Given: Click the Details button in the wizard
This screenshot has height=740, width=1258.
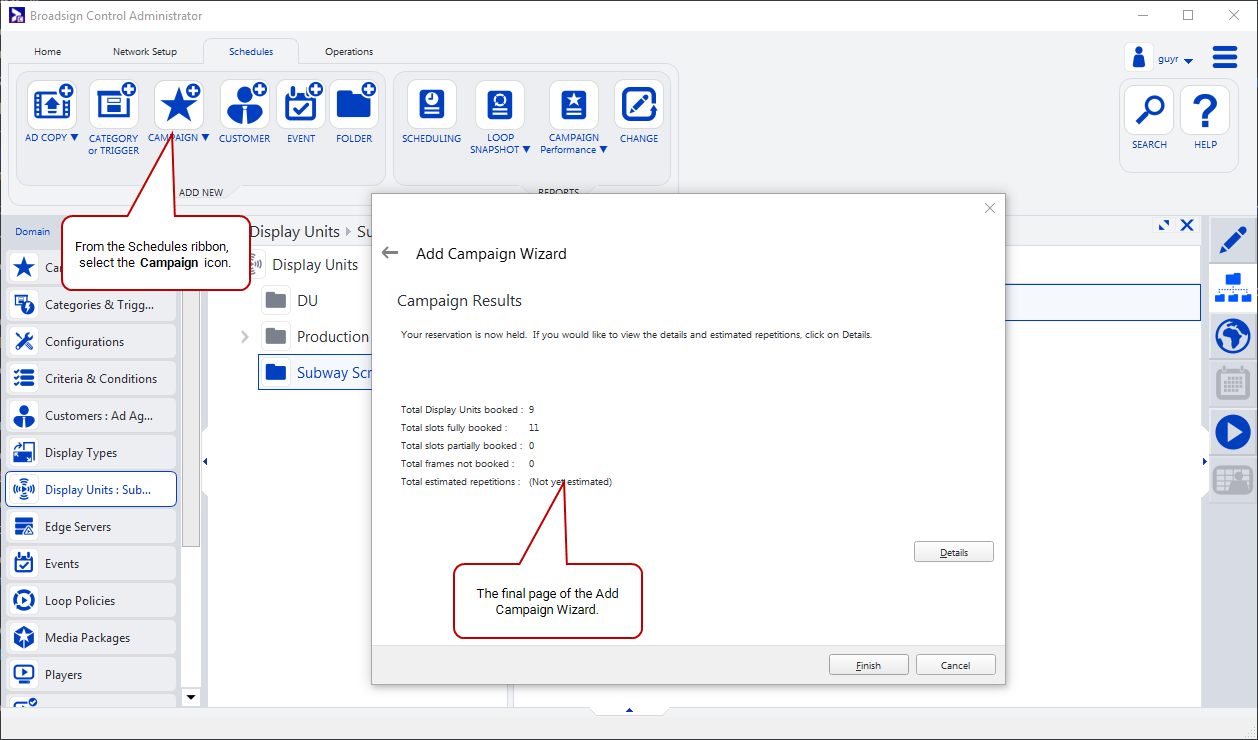Looking at the screenshot, I should (x=954, y=552).
